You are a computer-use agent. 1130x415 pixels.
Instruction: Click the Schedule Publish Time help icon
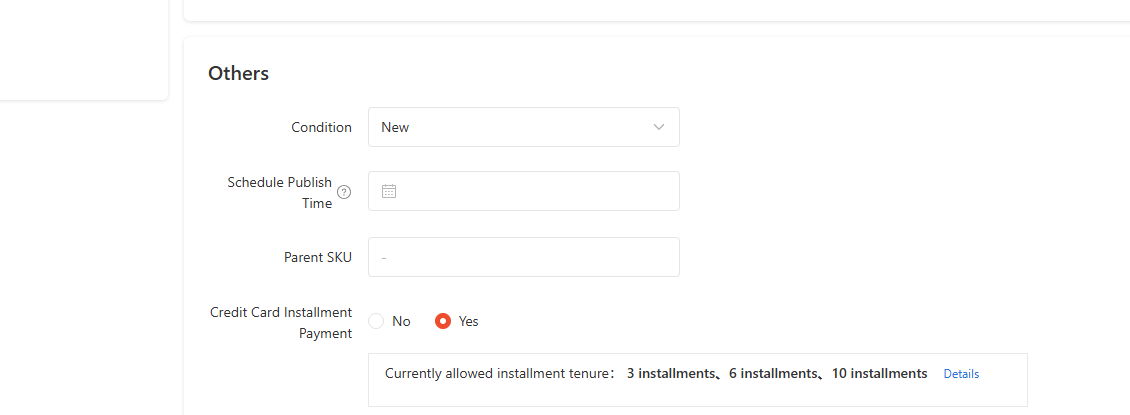[x=344, y=192]
